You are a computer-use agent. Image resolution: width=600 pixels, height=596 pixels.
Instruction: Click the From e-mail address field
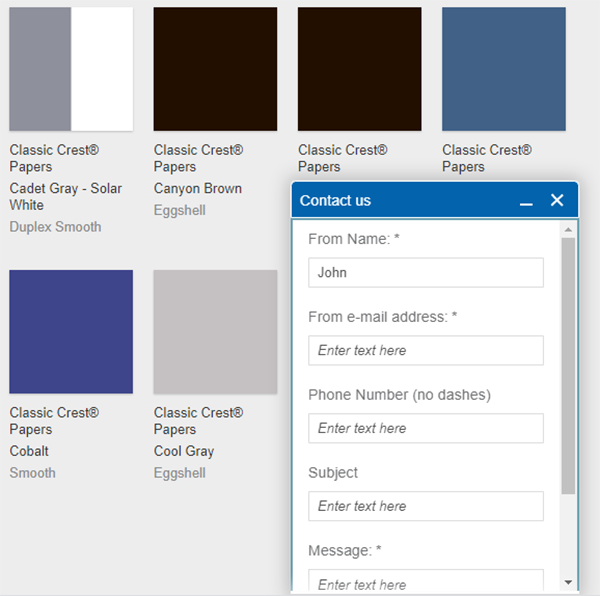point(425,350)
